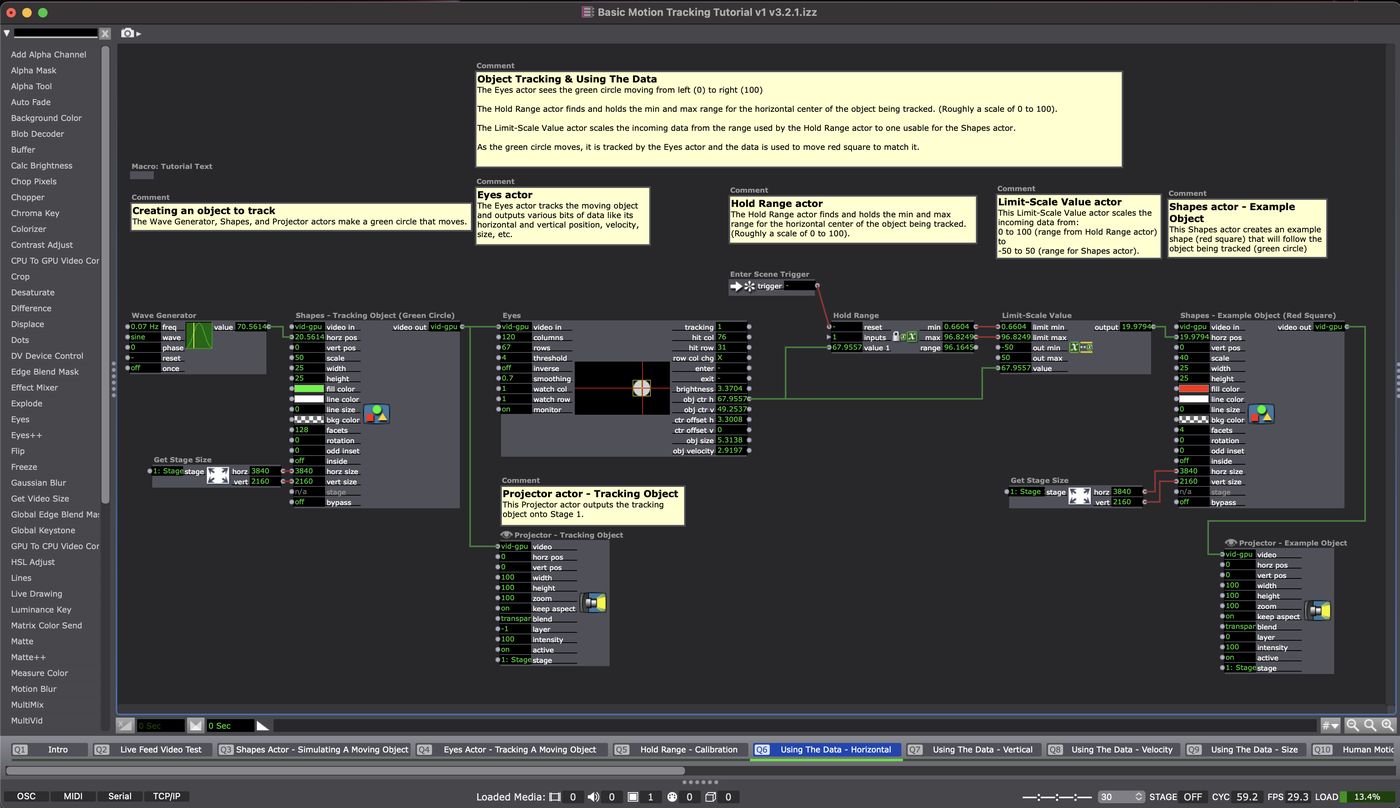Toggle the eye on Projector - Tracking Object
1400x808 pixels.
[x=507, y=535]
